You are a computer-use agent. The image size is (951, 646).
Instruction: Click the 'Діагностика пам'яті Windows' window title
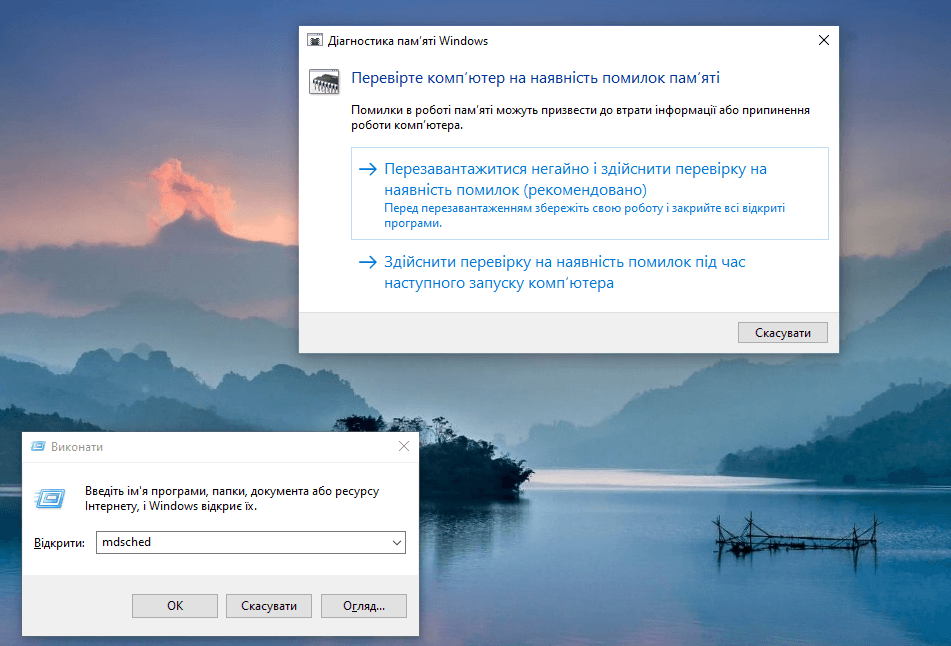(x=408, y=41)
